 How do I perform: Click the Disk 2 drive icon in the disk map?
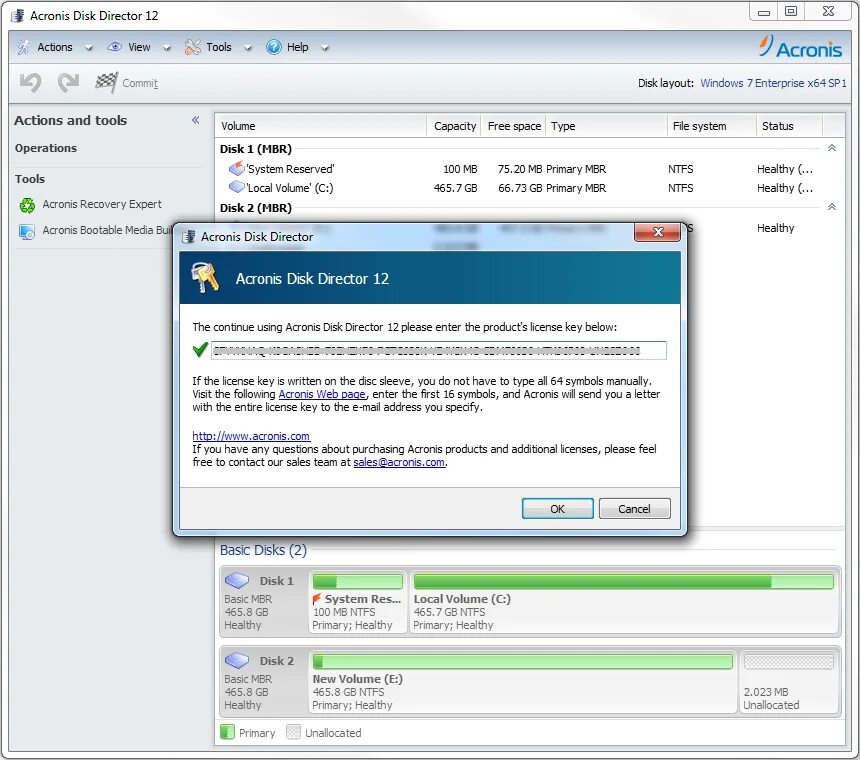[x=237, y=660]
